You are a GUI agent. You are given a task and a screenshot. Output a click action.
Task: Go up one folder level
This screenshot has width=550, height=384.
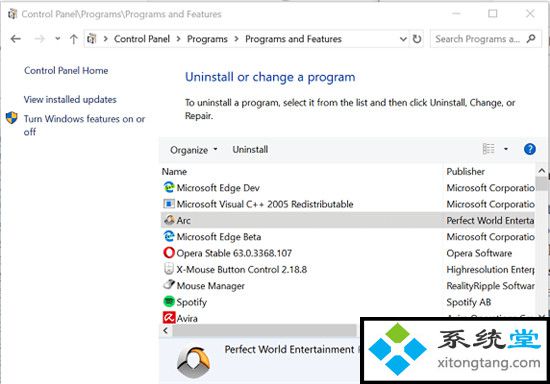point(74,39)
